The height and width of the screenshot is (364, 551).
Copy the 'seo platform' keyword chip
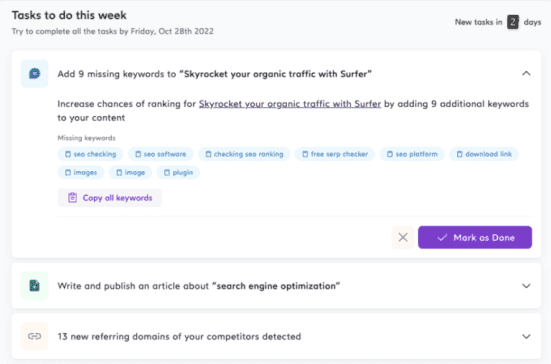412,154
